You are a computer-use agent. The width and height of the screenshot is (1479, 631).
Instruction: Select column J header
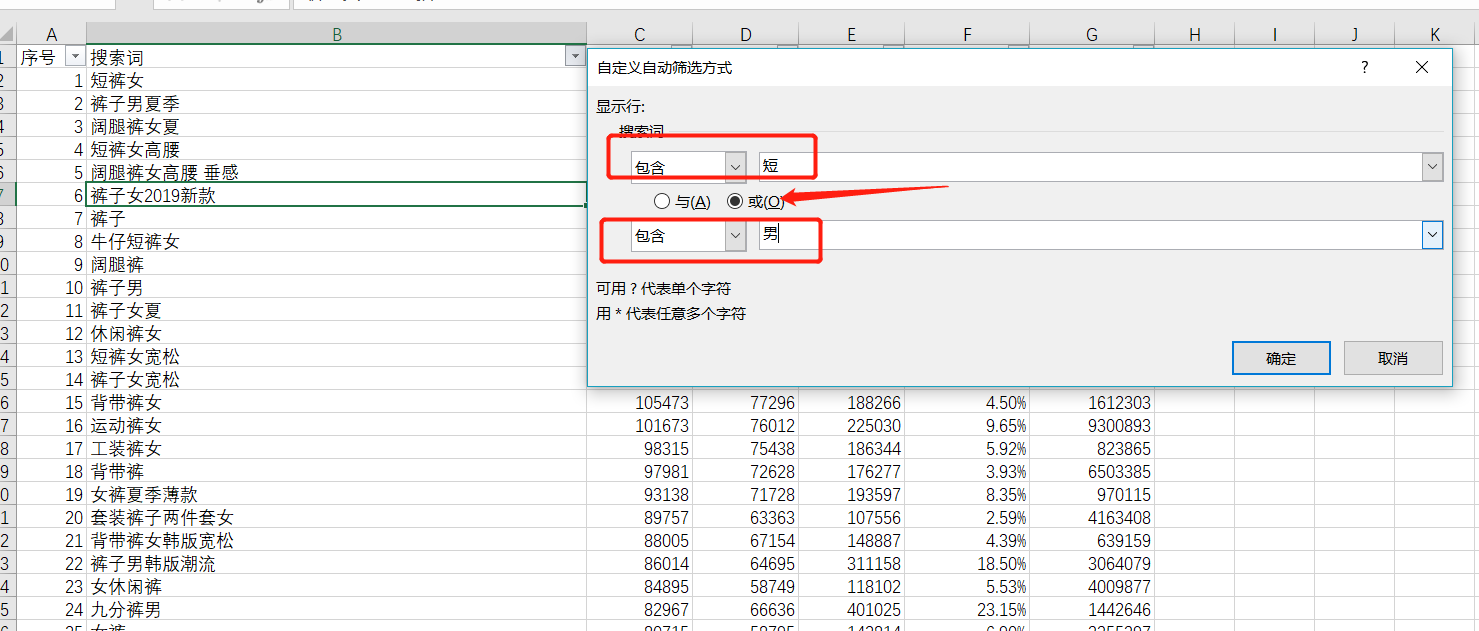coord(1355,34)
